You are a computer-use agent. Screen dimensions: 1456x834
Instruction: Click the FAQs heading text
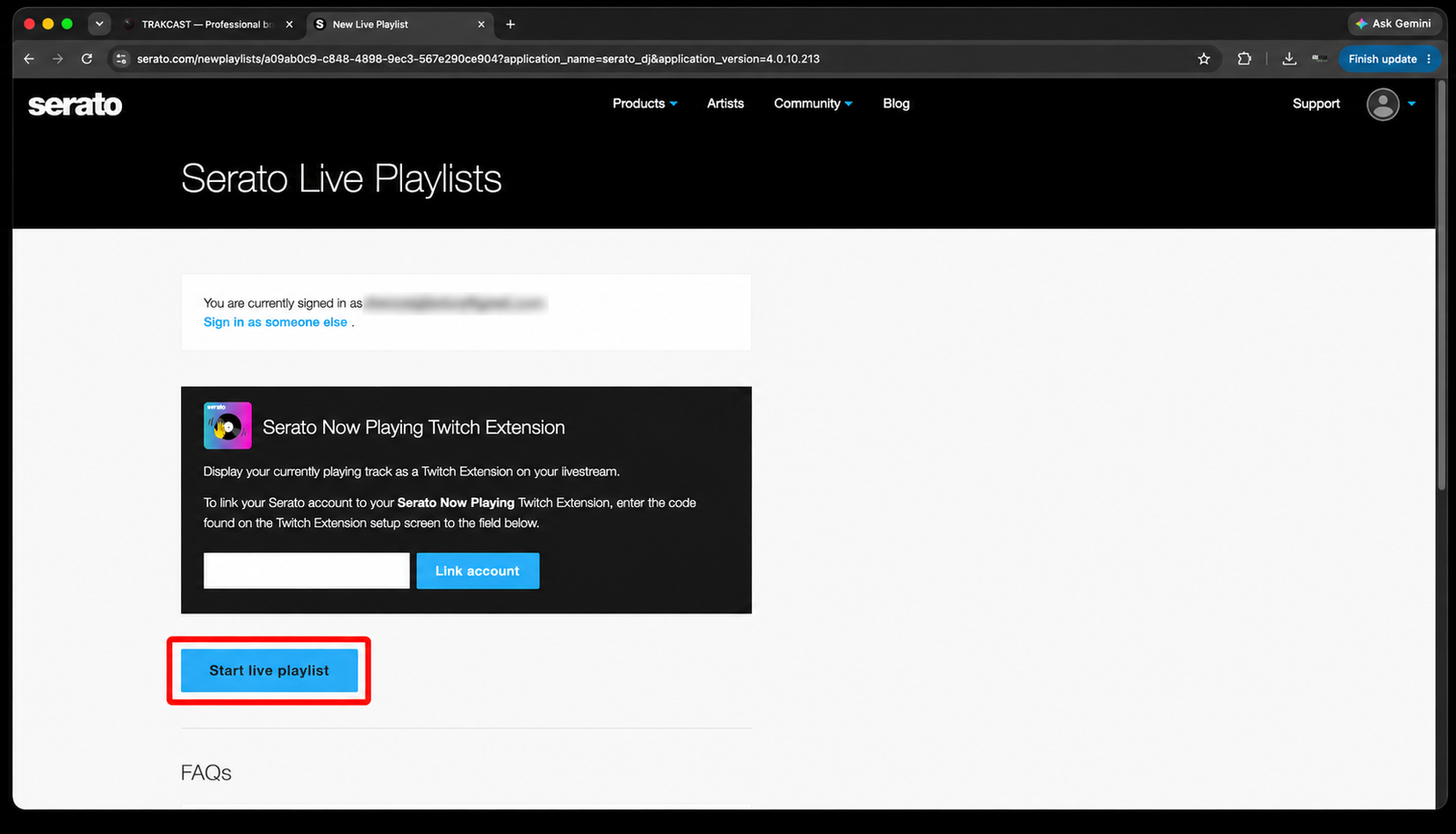click(x=207, y=773)
